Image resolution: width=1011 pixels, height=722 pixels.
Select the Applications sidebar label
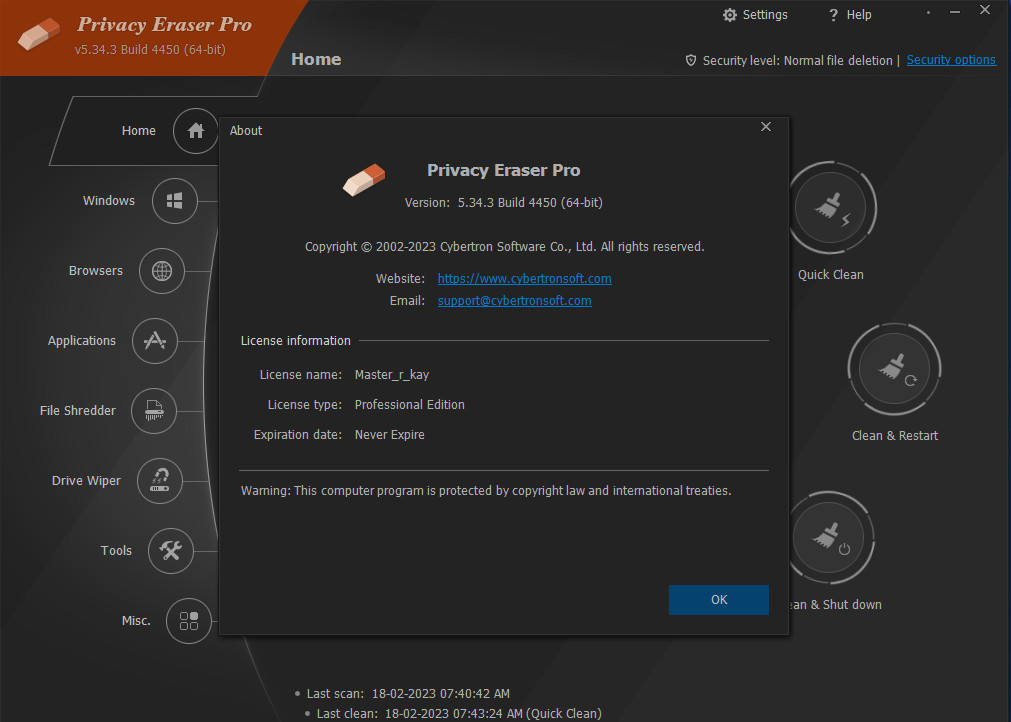tap(82, 341)
